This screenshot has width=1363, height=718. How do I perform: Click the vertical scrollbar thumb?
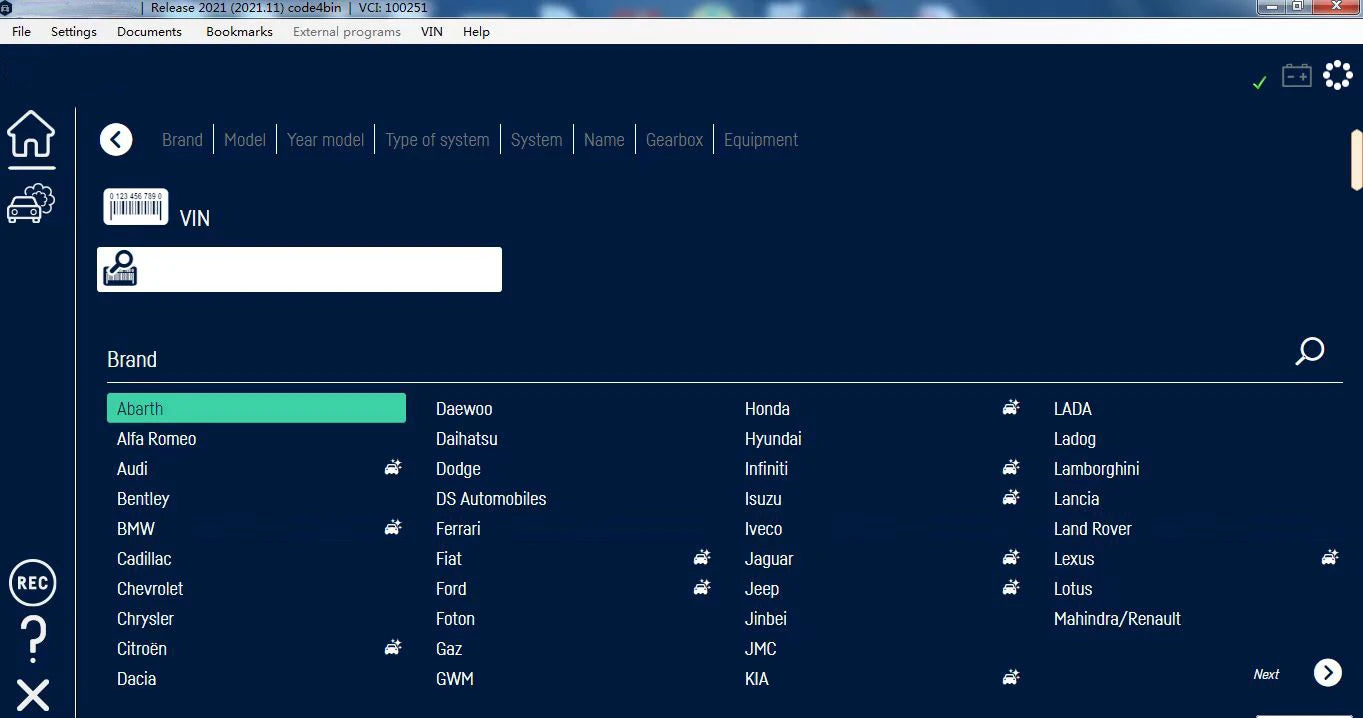coord(1356,160)
